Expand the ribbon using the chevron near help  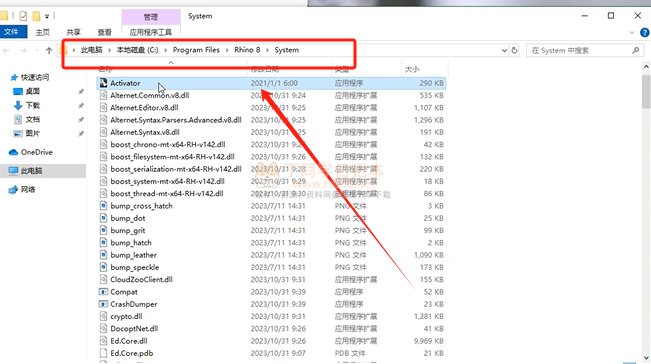tap(632, 32)
